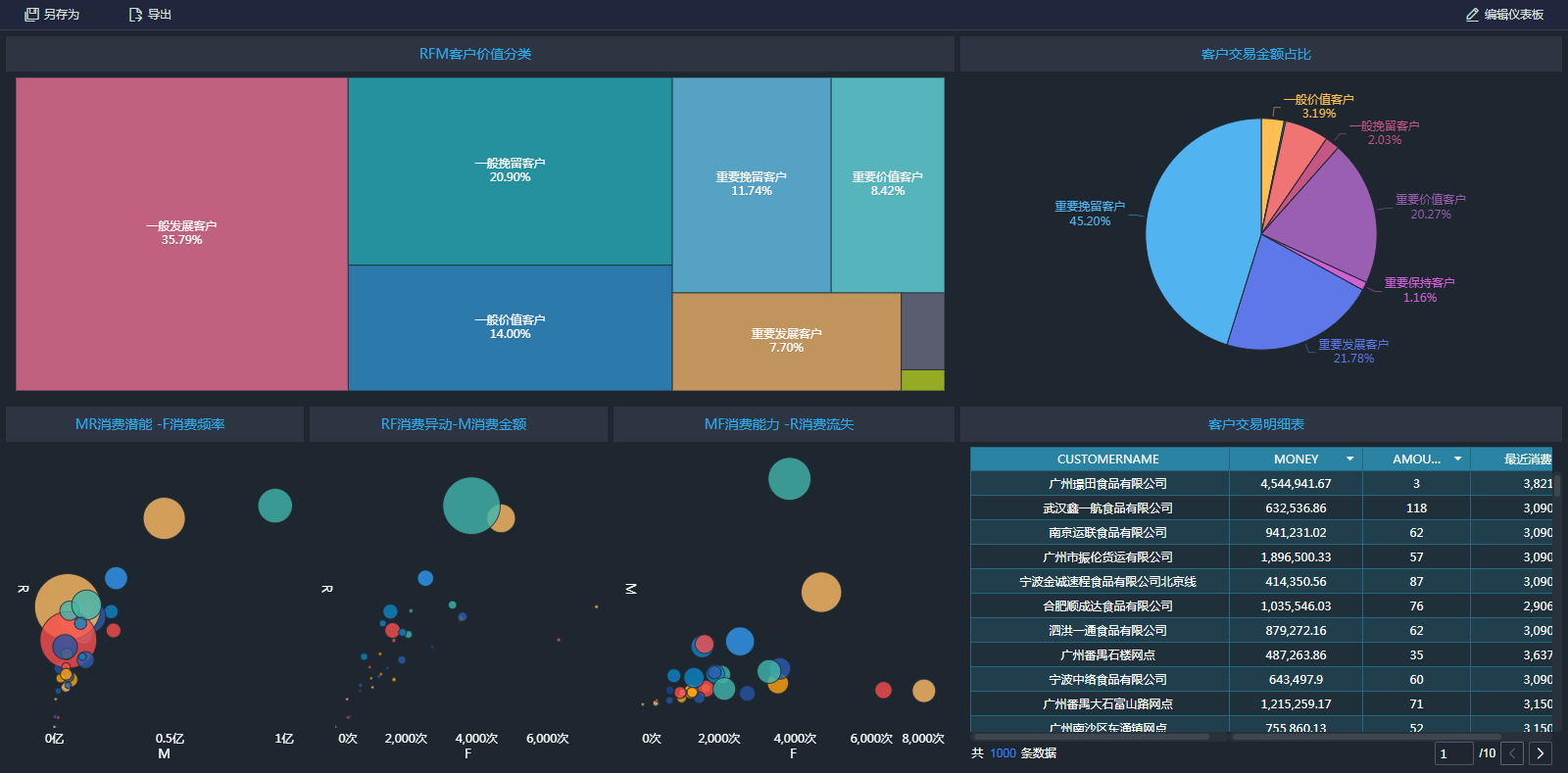This screenshot has width=1568, height=773.
Task: Click the MF消费能力 -R消费流失 chart title
Action: click(779, 424)
